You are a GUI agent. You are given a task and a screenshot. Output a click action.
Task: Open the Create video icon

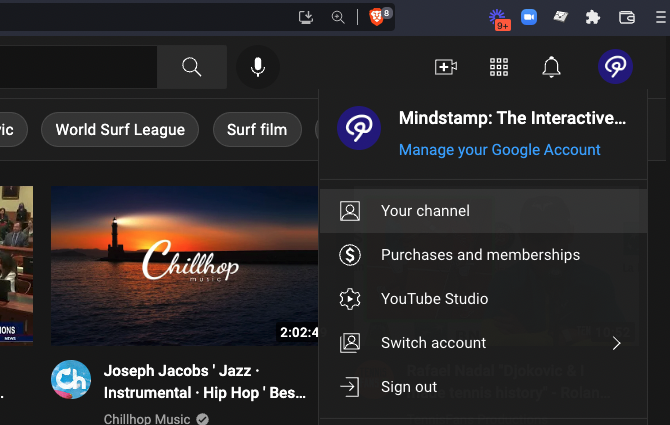pos(446,67)
